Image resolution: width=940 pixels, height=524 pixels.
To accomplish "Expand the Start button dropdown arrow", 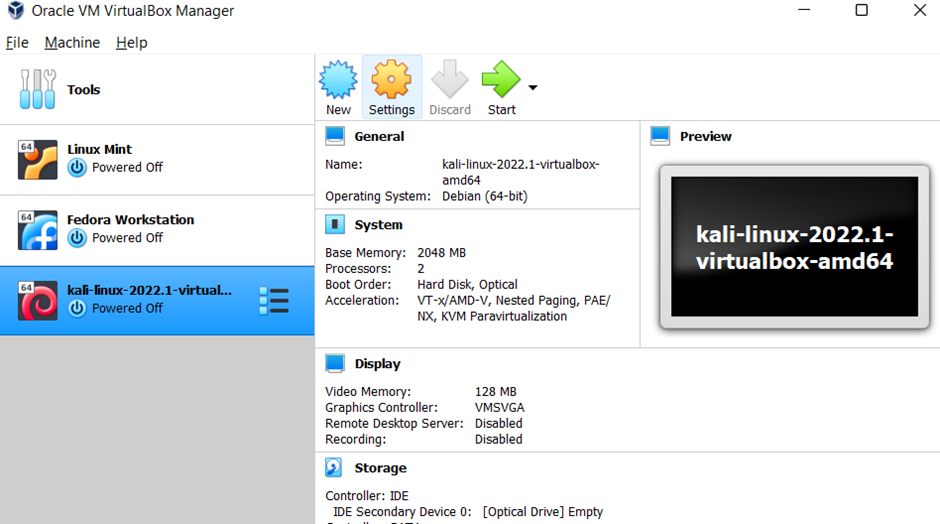I will point(533,88).
